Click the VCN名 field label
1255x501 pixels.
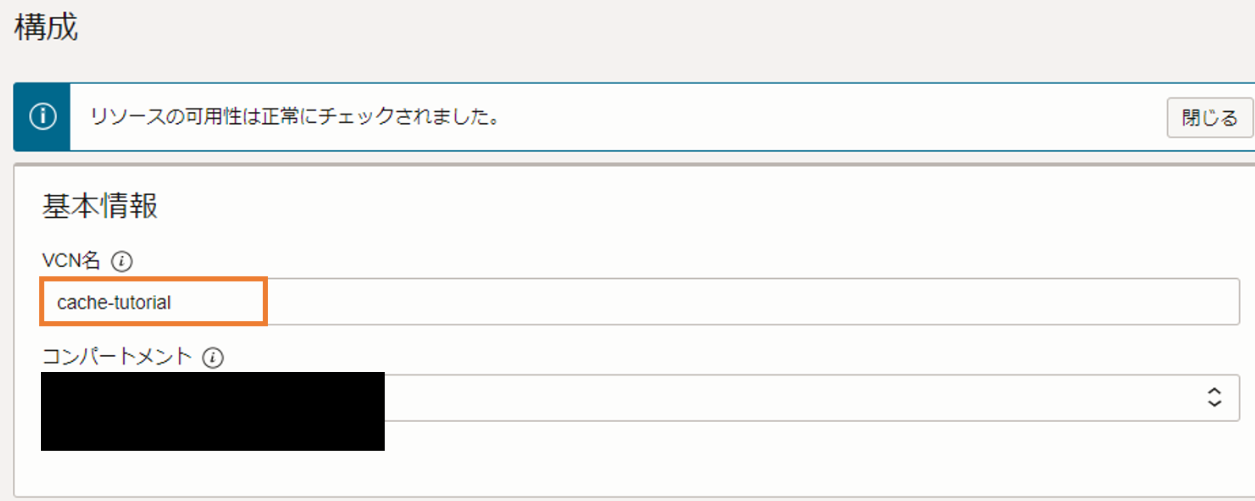click(71, 262)
